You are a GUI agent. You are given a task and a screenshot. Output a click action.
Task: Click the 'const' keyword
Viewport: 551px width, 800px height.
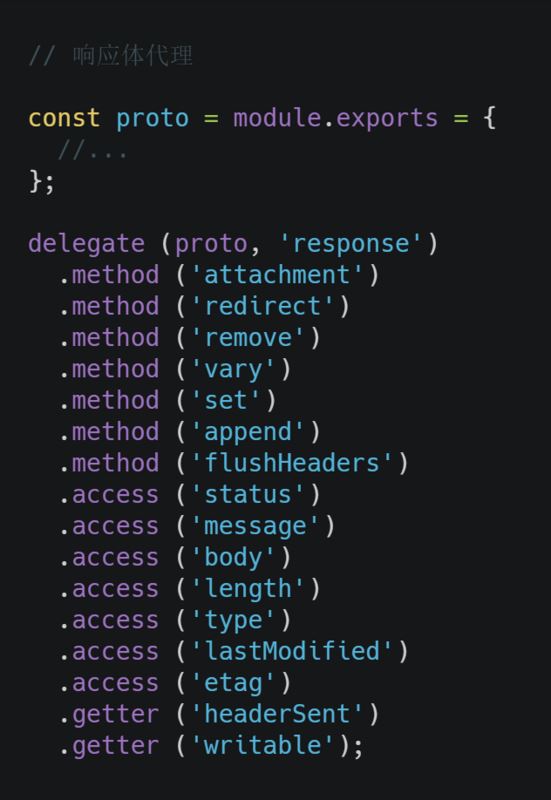click(64, 118)
